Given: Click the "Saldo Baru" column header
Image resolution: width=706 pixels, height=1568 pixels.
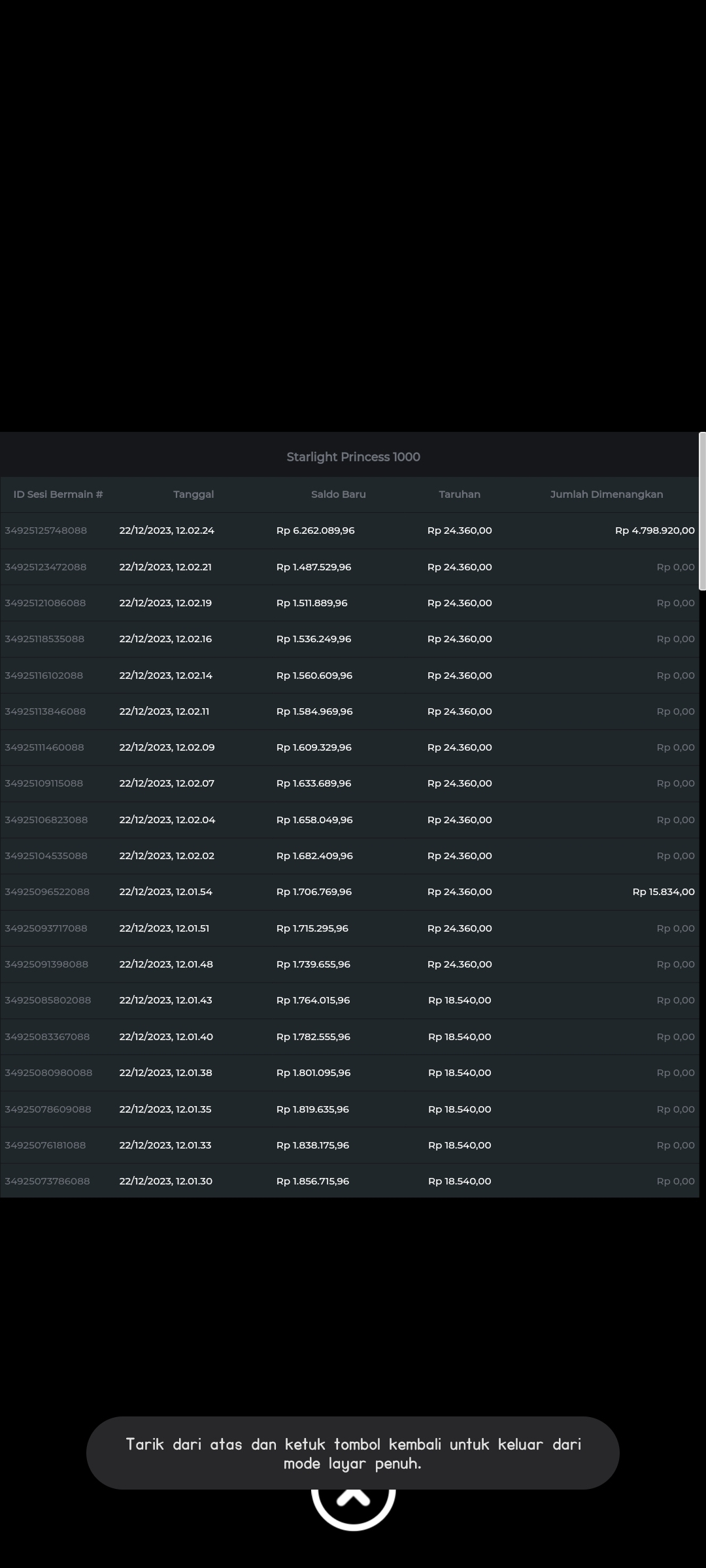Looking at the screenshot, I should click(x=338, y=495).
